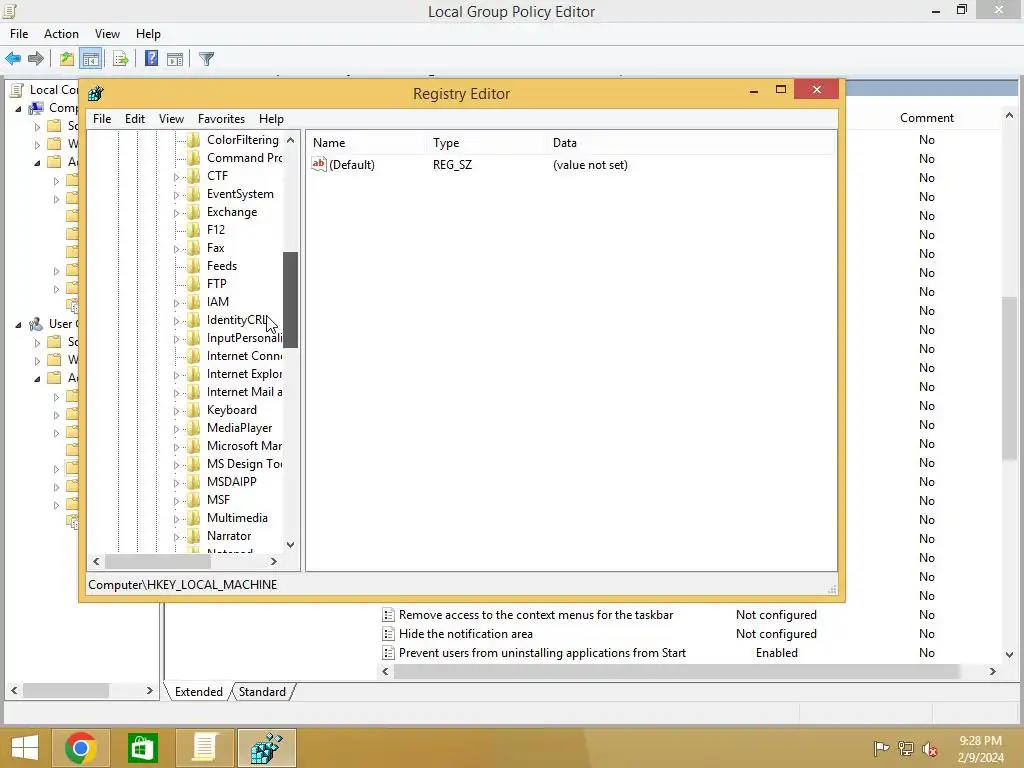Screen dimensions: 1024x768
Task: Select the FTP registry key
Action: click(216, 284)
